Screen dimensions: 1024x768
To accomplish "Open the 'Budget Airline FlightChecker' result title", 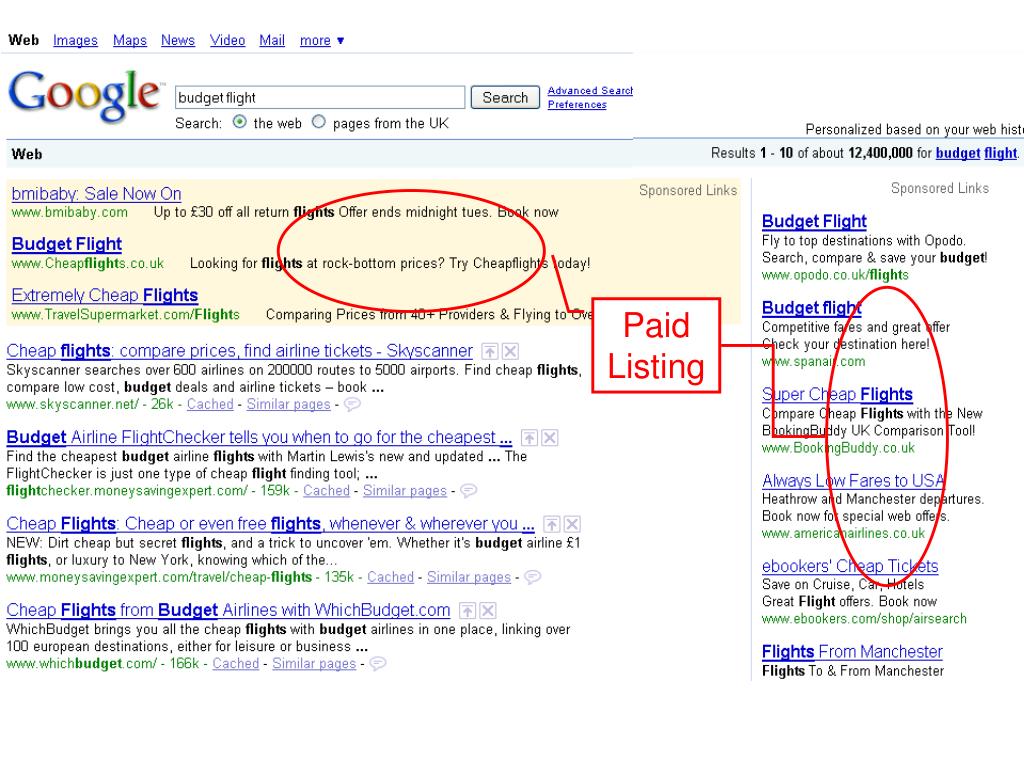I will [259, 438].
